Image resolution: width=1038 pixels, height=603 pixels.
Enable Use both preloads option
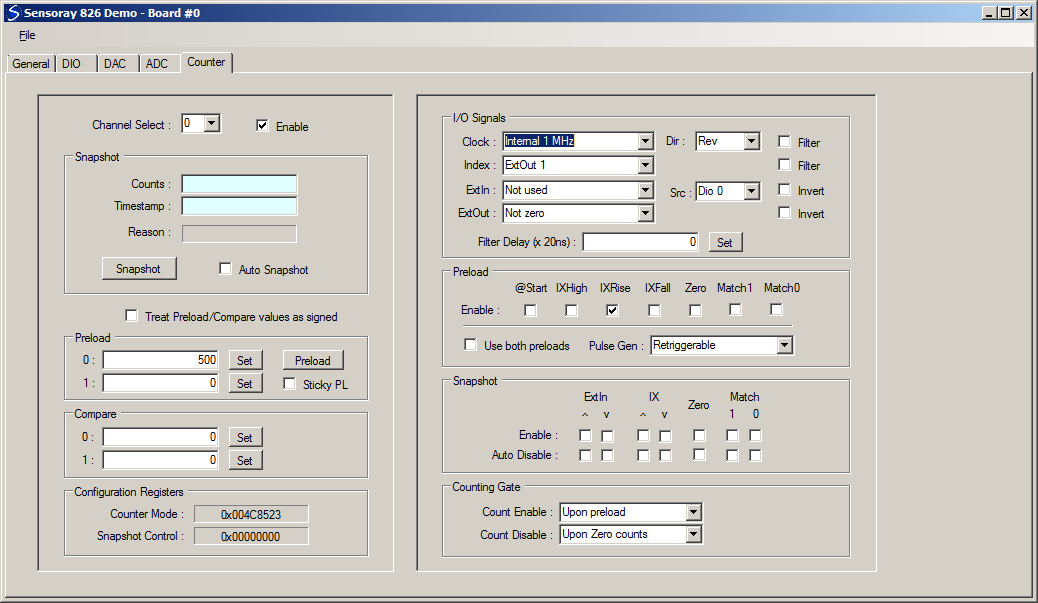tap(470, 344)
